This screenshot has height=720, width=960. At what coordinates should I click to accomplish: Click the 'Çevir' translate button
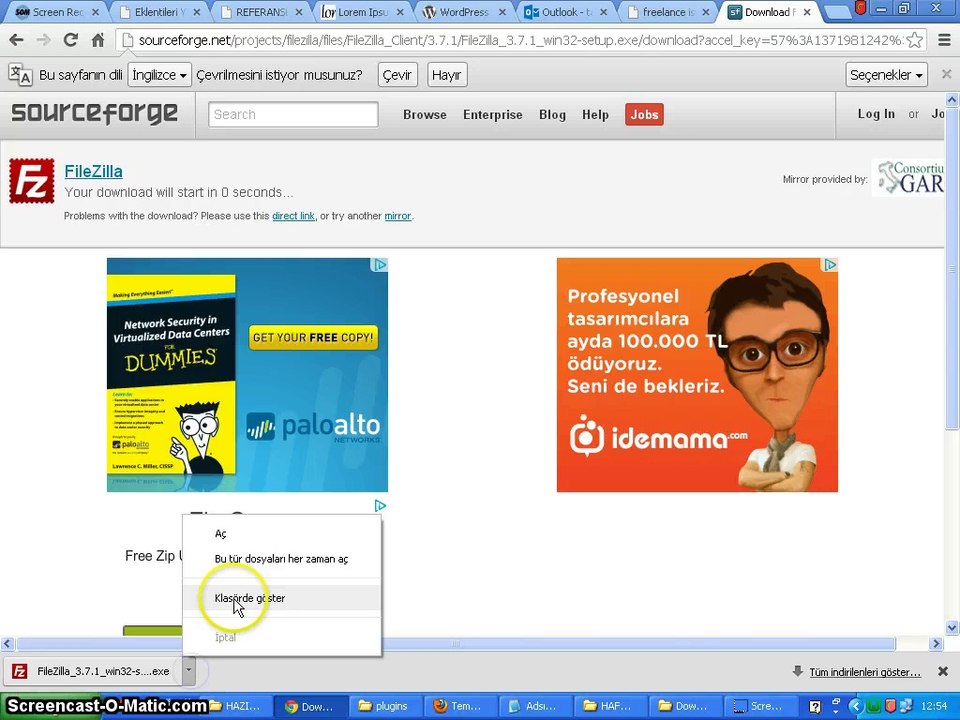click(397, 75)
